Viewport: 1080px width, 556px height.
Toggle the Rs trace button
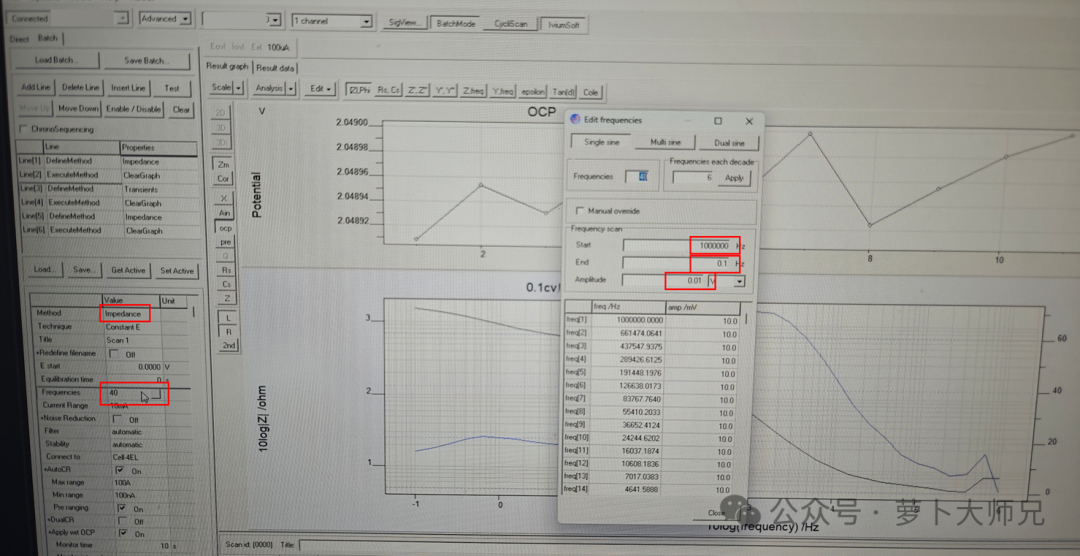(x=226, y=270)
